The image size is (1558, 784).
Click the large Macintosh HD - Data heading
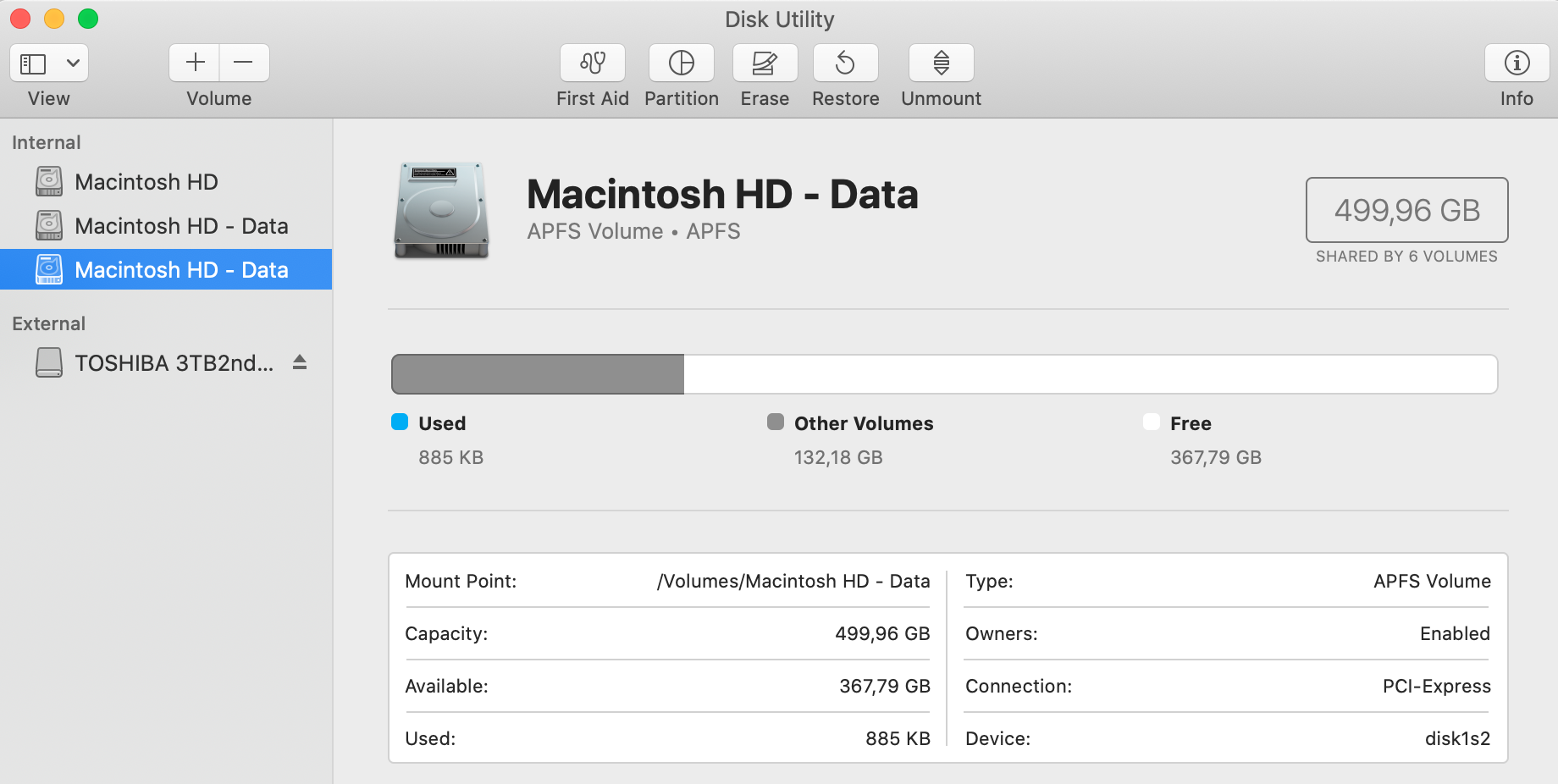[722, 194]
